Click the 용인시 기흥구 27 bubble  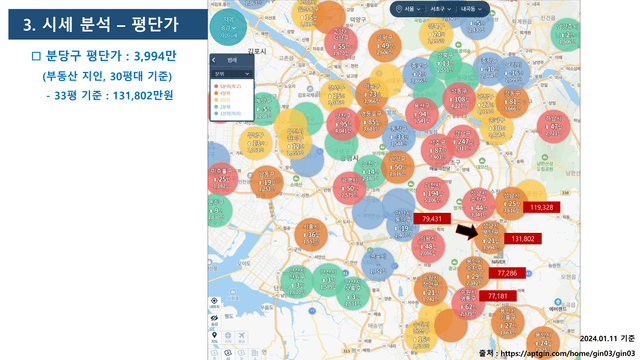click(508, 323)
